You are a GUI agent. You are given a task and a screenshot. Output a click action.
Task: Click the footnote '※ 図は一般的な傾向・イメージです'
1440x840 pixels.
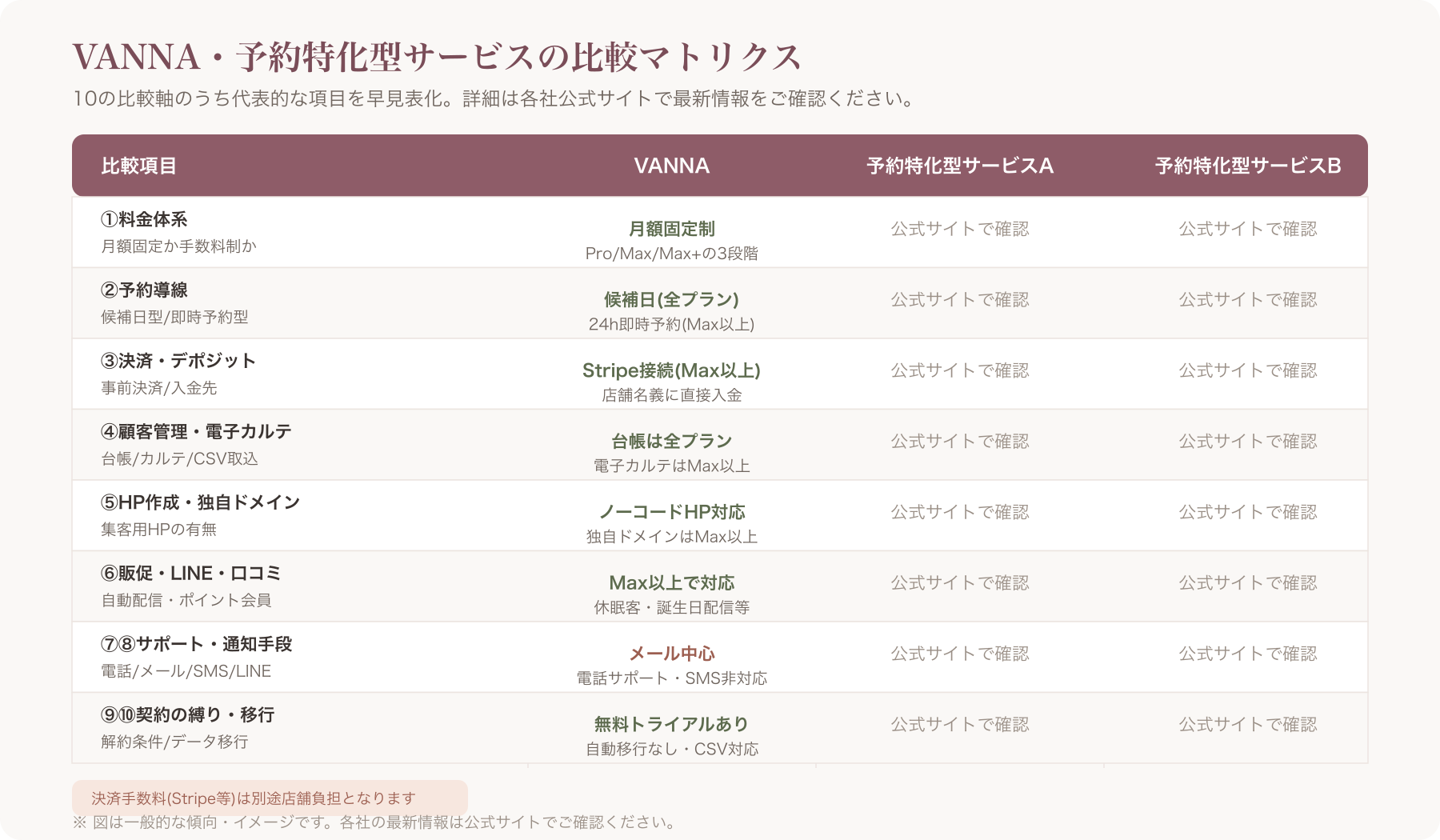(x=376, y=822)
